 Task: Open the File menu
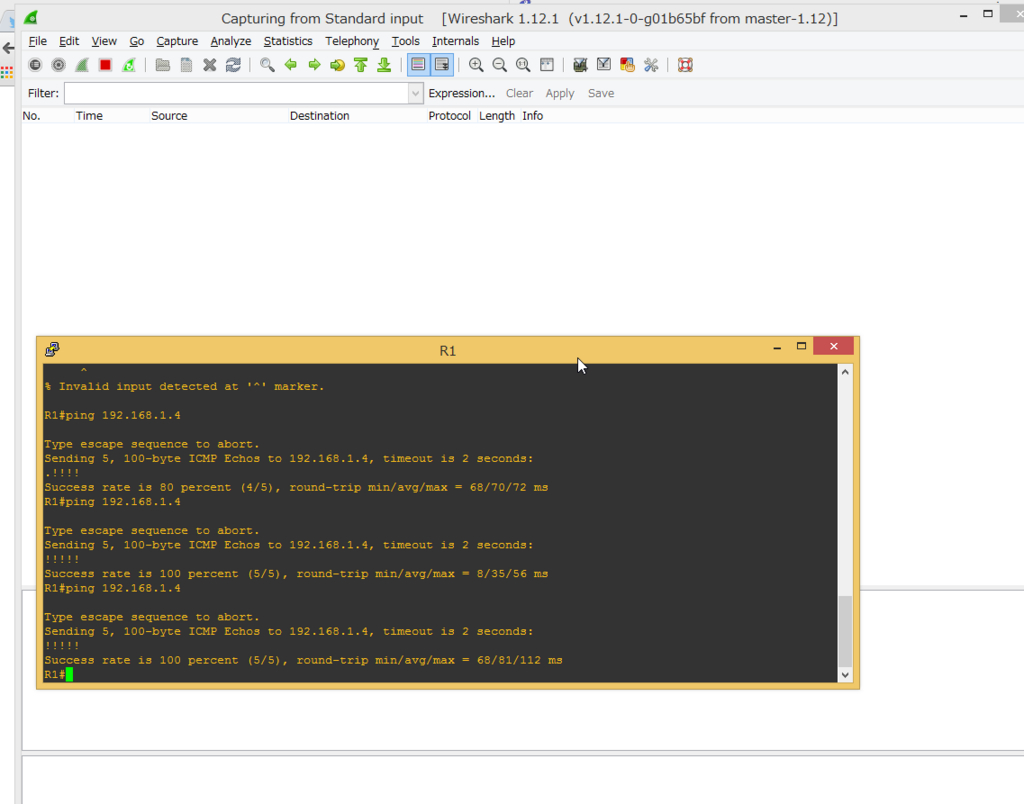[x=37, y=41]
